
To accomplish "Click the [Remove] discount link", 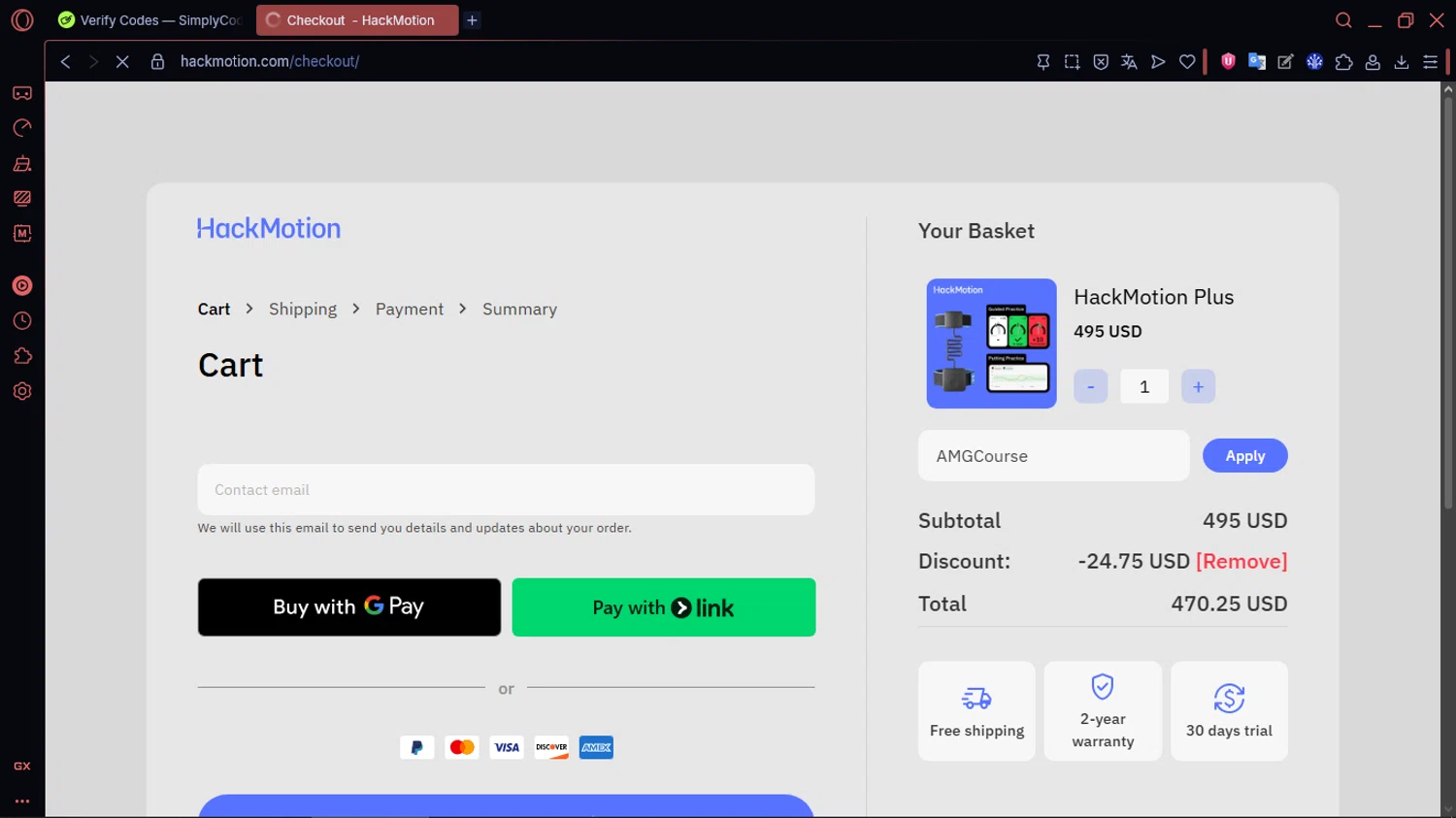I will 1241,561.
